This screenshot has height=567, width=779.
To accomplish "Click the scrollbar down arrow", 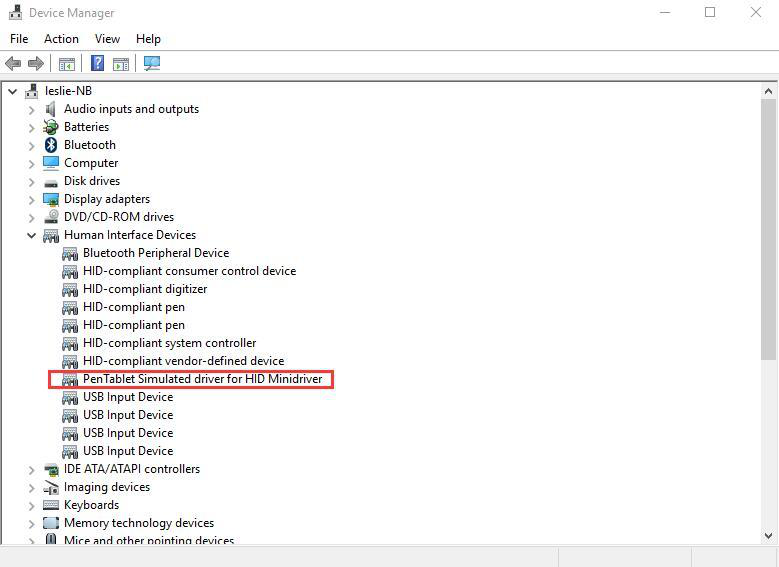I will pos(768,536).
